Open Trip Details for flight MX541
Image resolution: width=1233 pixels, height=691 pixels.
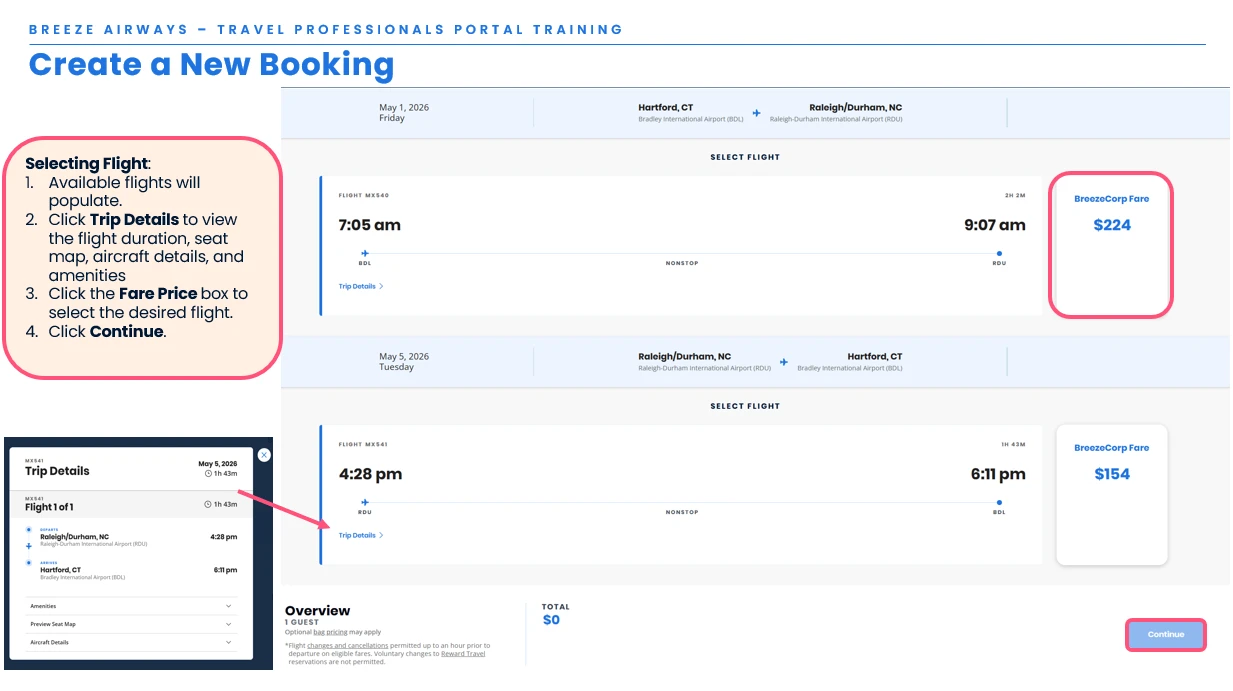pyautogui.click(x=361, y=535)
